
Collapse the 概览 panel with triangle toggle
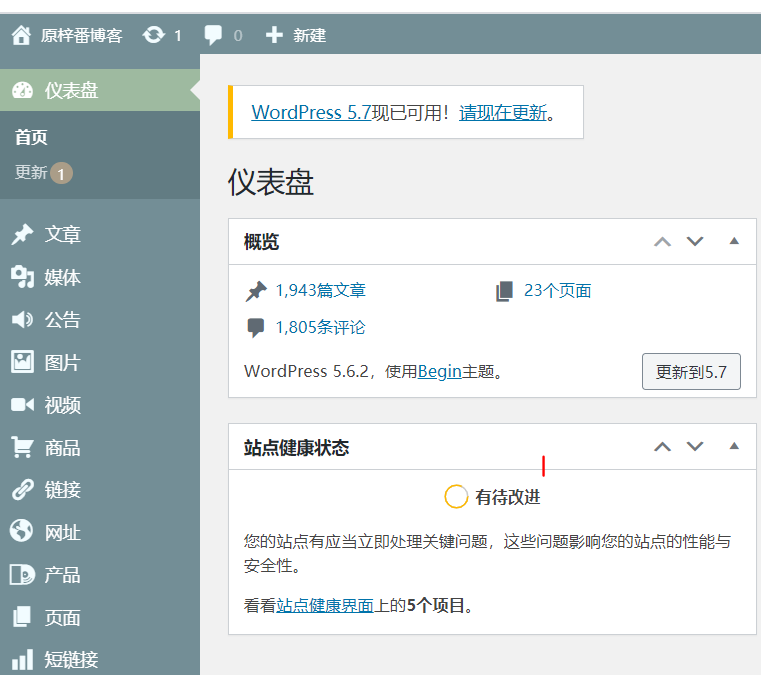pyautogui.click(x=734, y=241)
